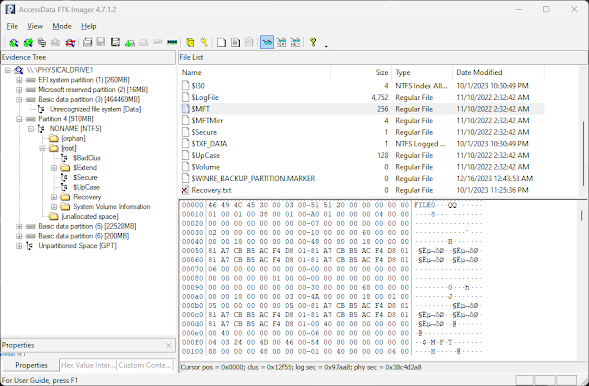Click the file icon next to $Secure in file list
The height and width of the screenshot is (386, 589).
(x=185, y=132)
